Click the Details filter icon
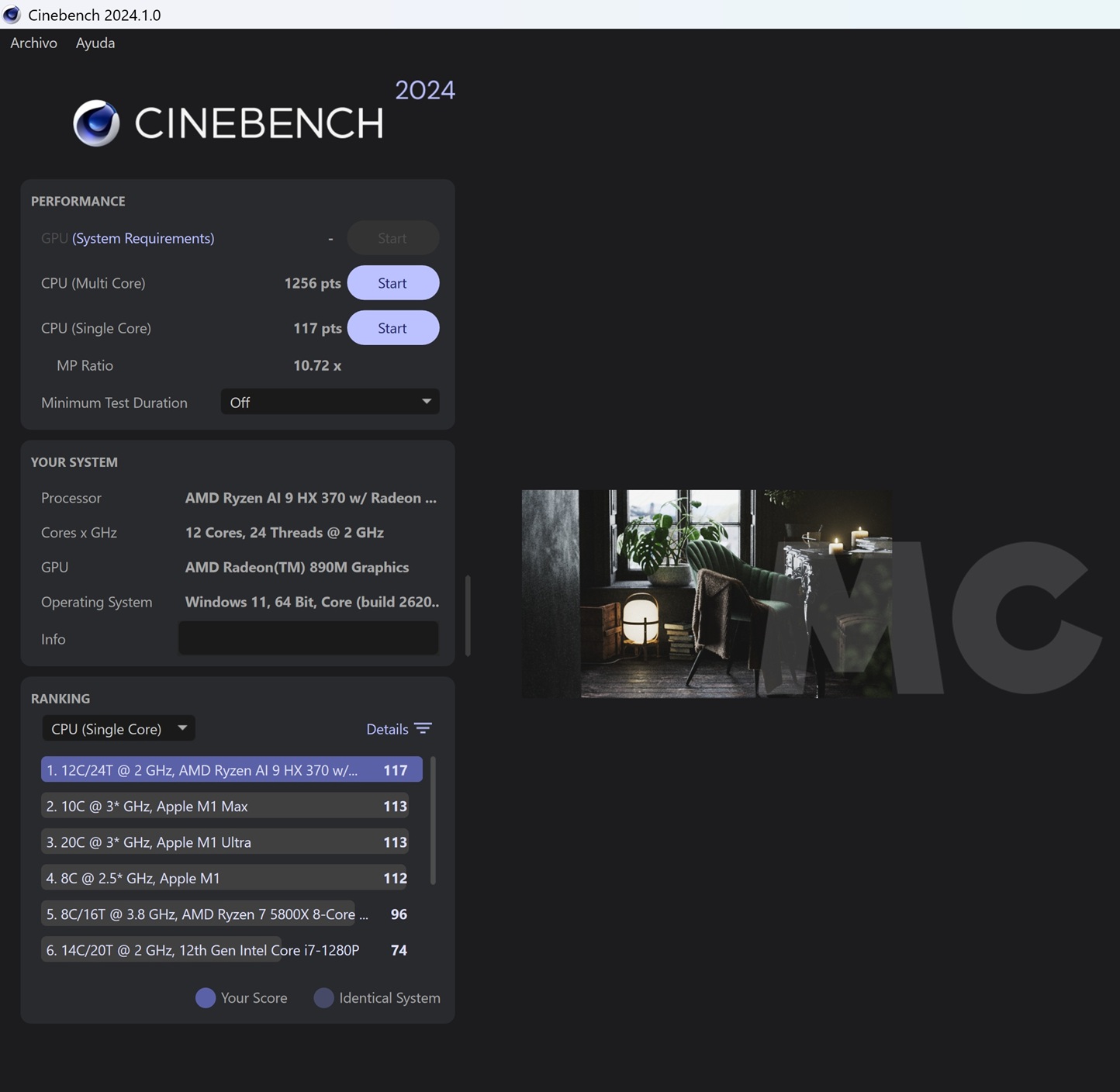This screenshot has width=1120, height=1092. [x=423, y=728]
